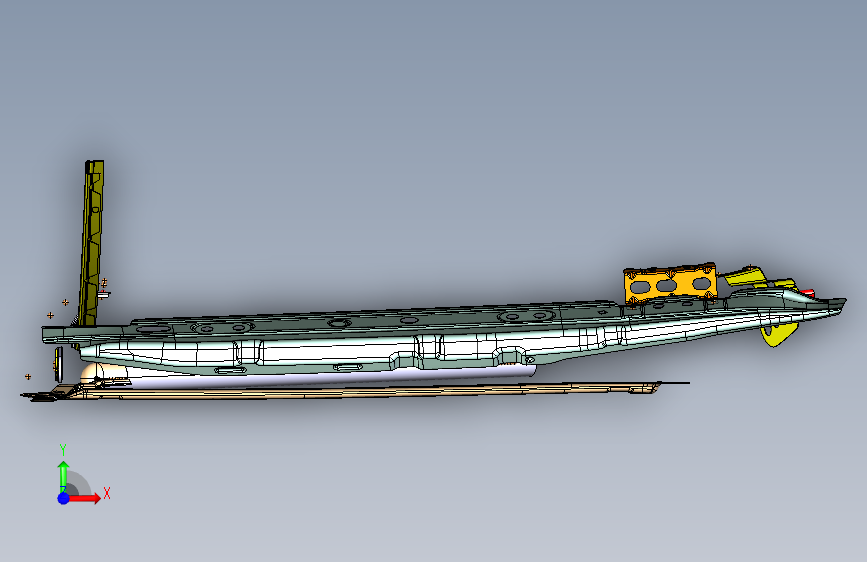Click the red X axis arrow of the triad
This screenshot has width=867, height=562.
pos(85,498)
